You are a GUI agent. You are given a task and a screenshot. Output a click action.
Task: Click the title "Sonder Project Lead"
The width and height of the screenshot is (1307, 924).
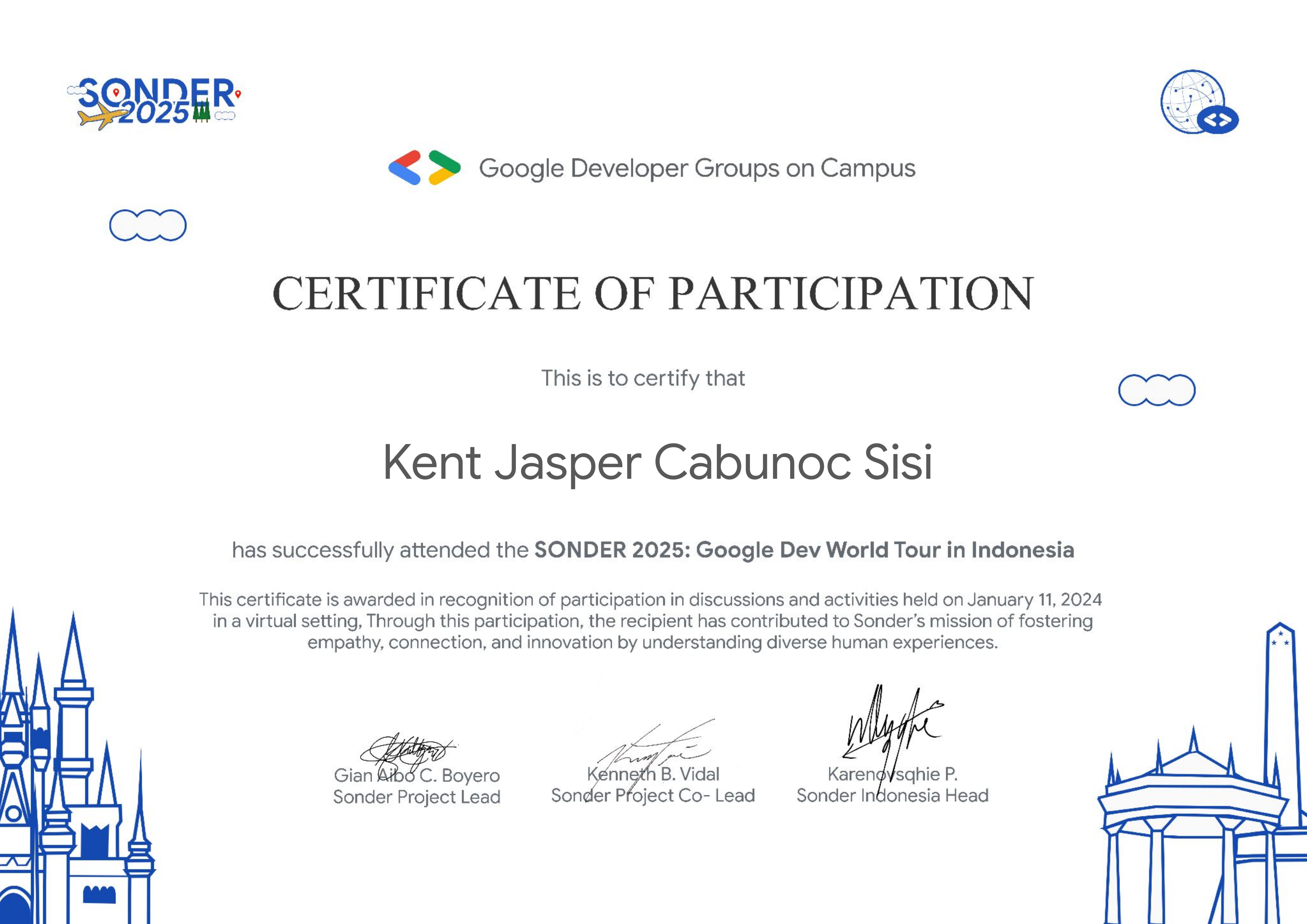417,797
